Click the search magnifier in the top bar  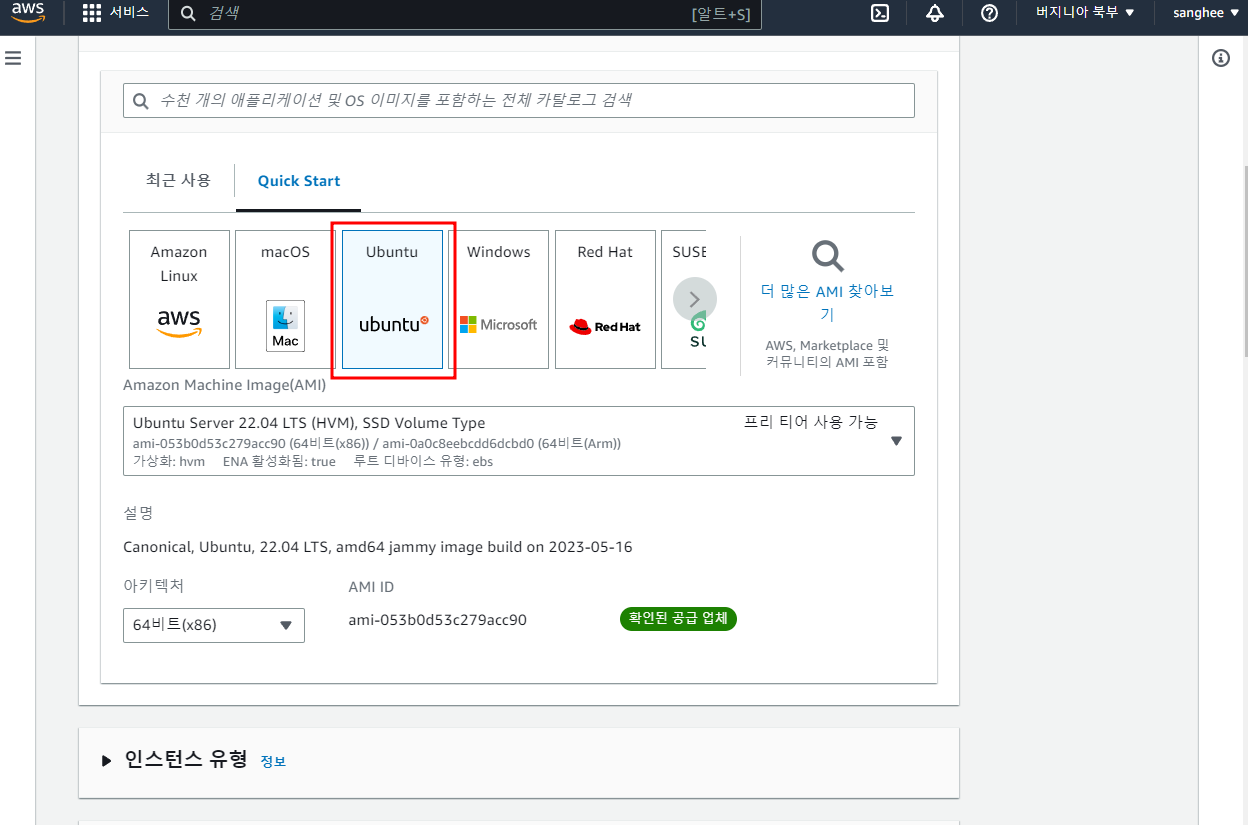[188, 14]
